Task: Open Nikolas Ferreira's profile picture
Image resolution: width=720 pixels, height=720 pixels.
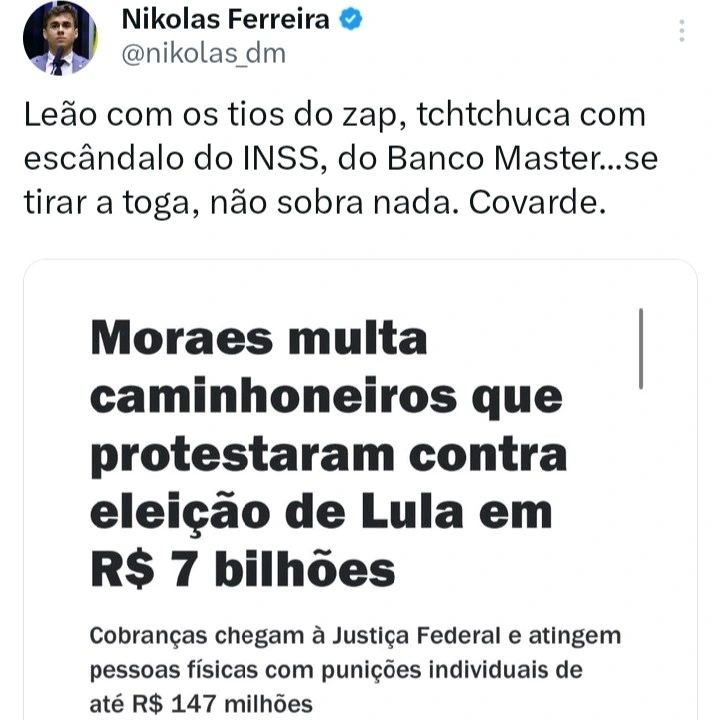Action: (59, 38)
